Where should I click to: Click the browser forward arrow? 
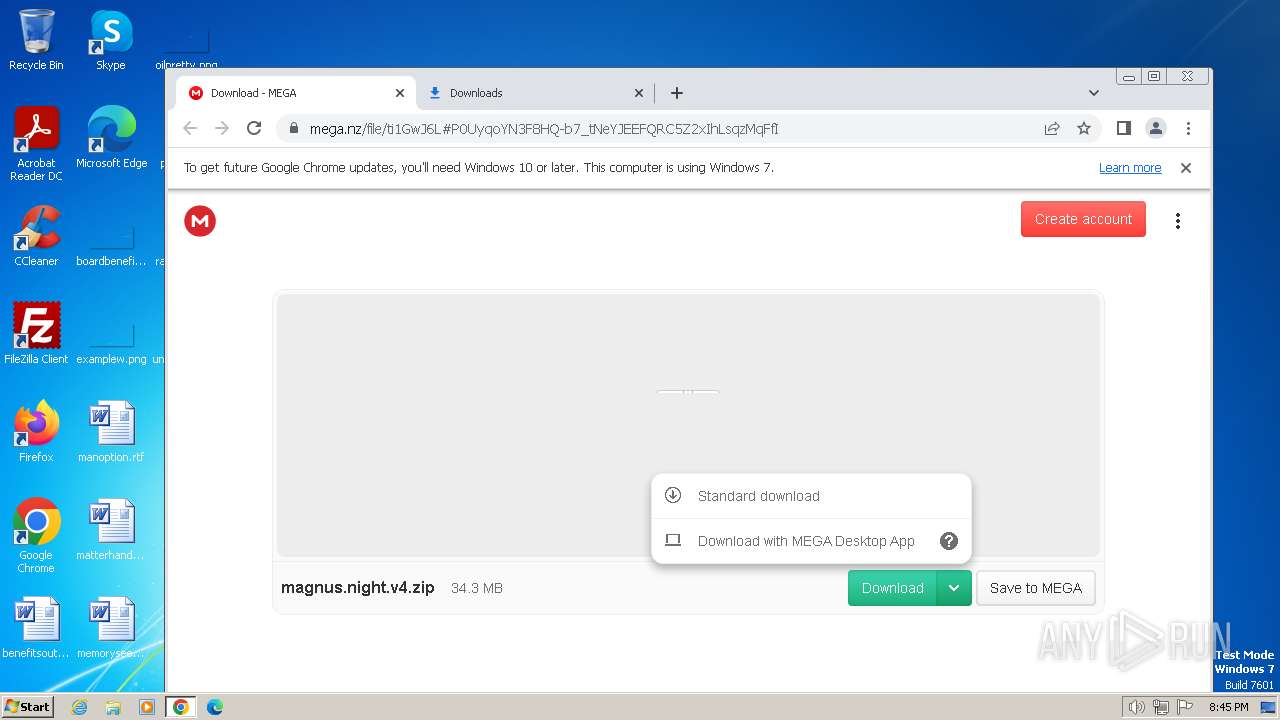[x=222, y=128]
